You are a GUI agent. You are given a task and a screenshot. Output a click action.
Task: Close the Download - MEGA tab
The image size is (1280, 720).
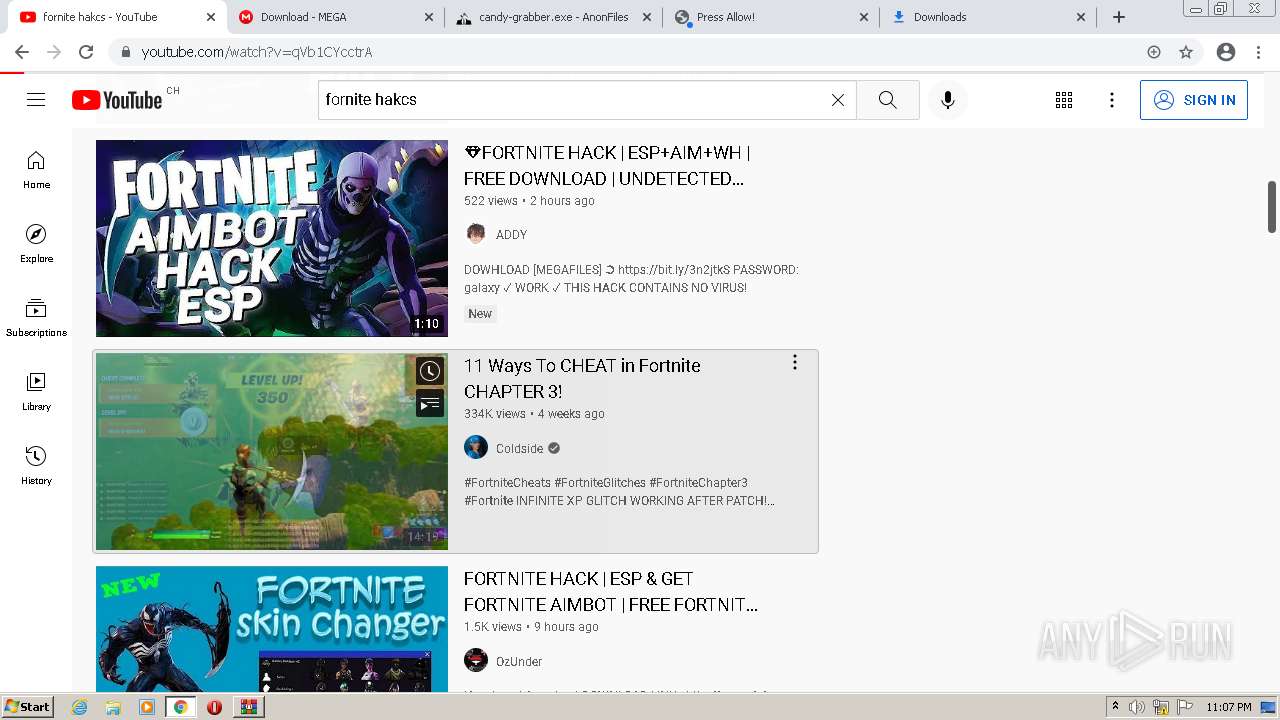(429, 17)
